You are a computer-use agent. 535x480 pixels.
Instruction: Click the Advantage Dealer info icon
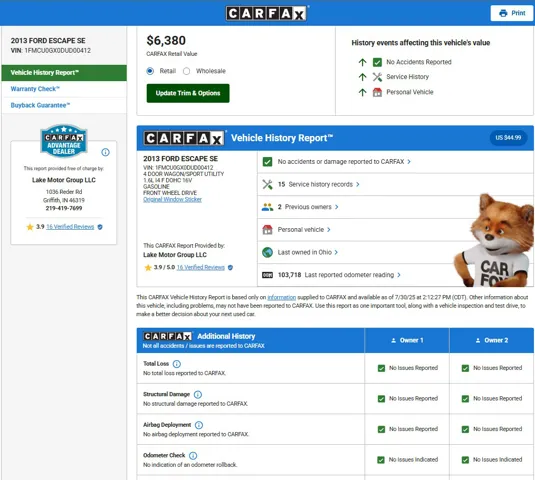click(105, 152)
